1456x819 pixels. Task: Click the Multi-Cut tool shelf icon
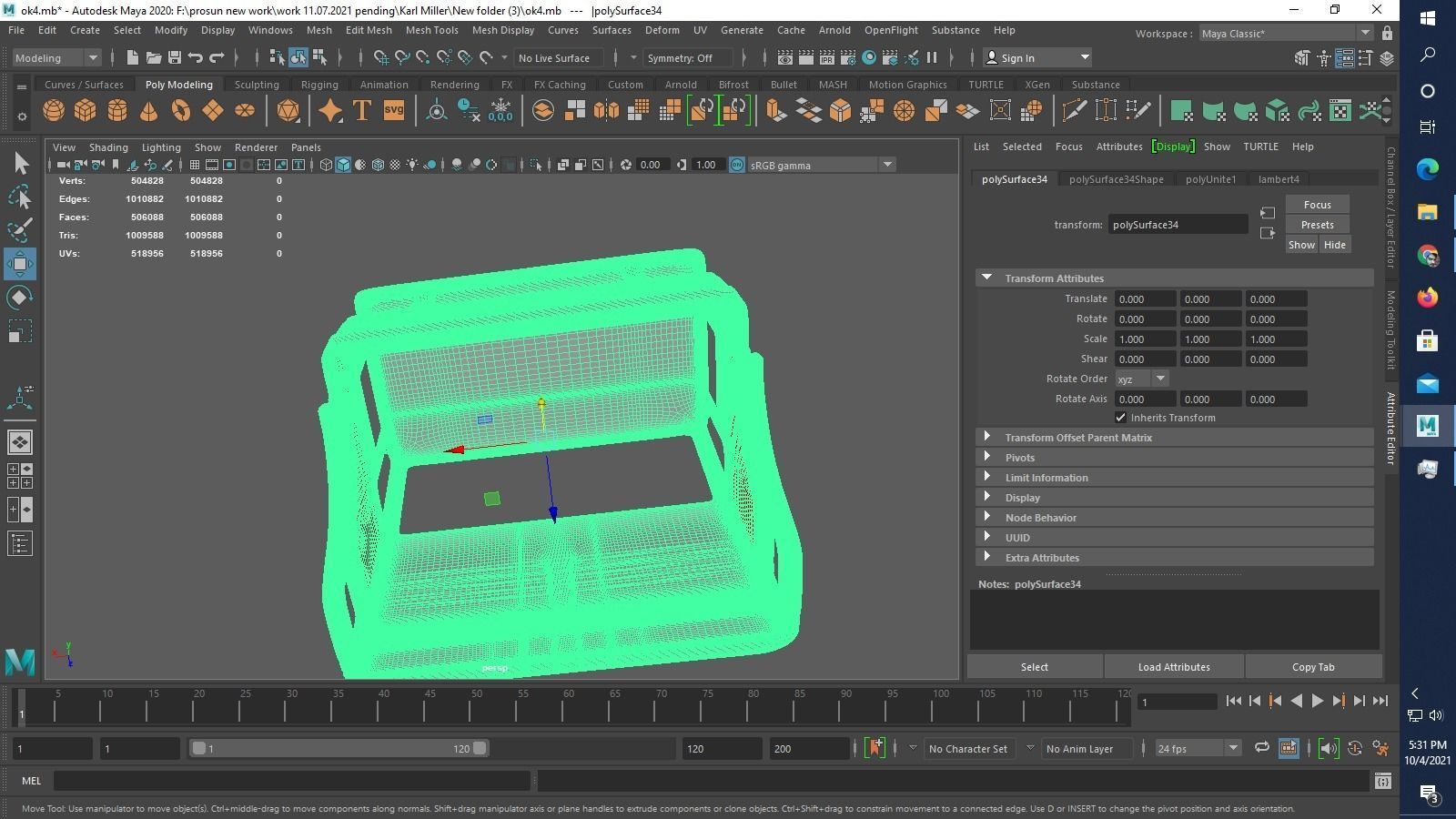tap(1074, 111)
